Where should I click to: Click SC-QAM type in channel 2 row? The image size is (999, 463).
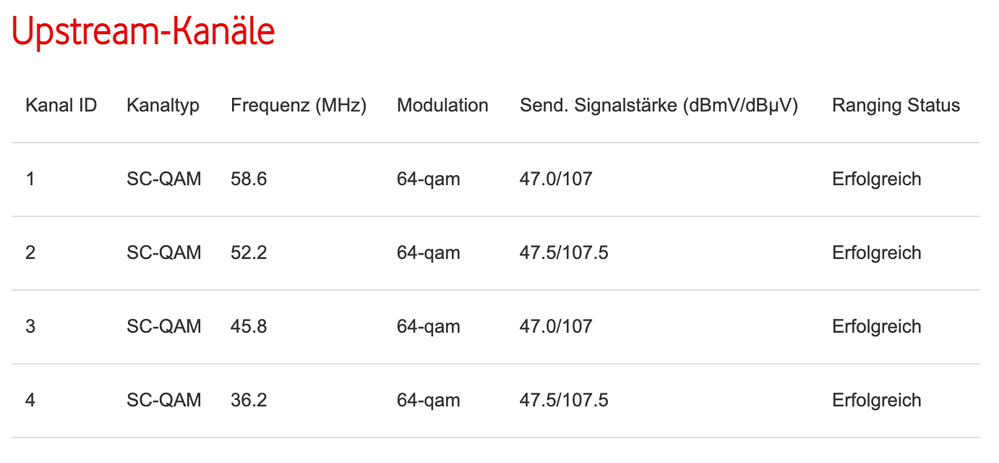164,253
